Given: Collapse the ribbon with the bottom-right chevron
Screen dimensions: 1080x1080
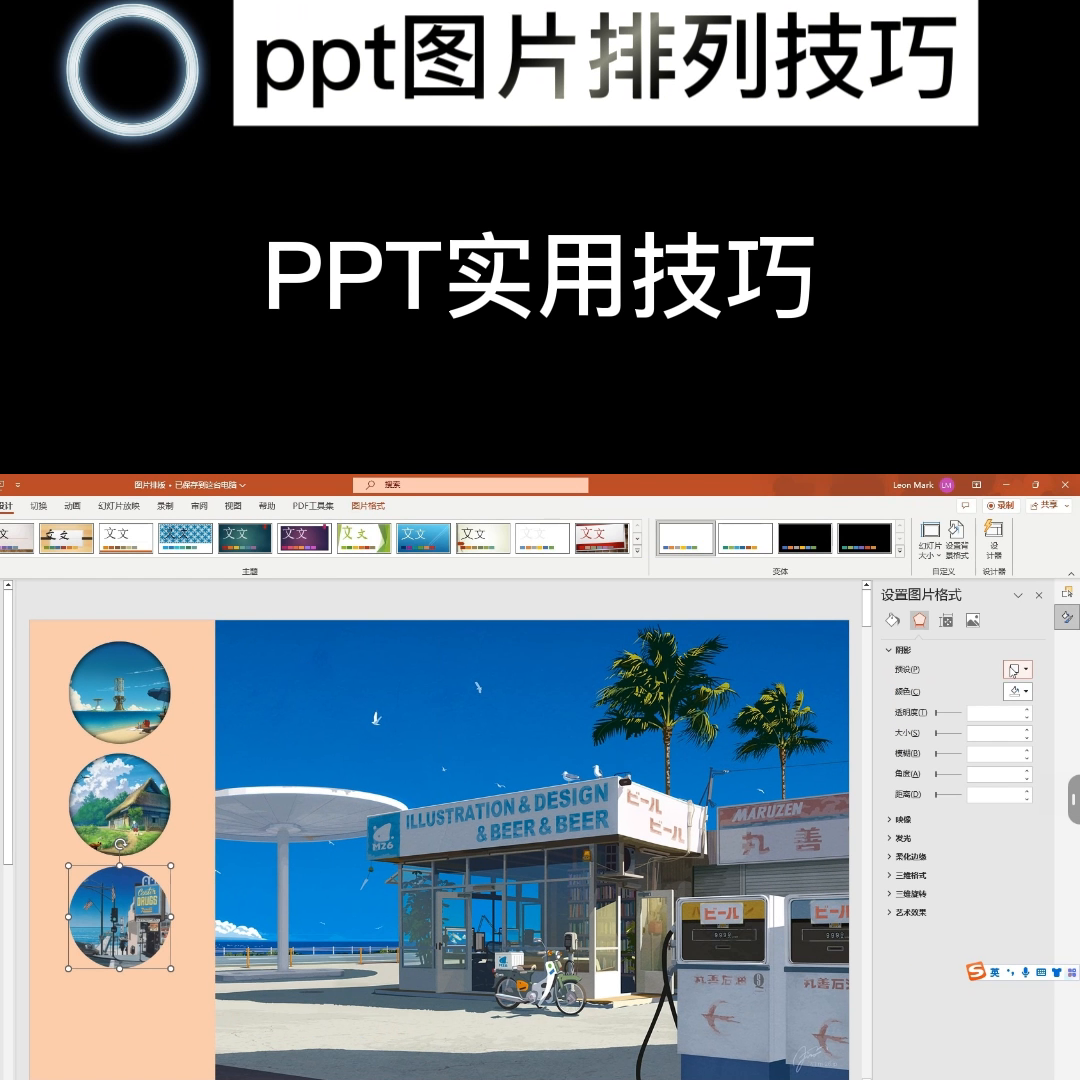Looking at the screenshot, I should (1071, 572).
